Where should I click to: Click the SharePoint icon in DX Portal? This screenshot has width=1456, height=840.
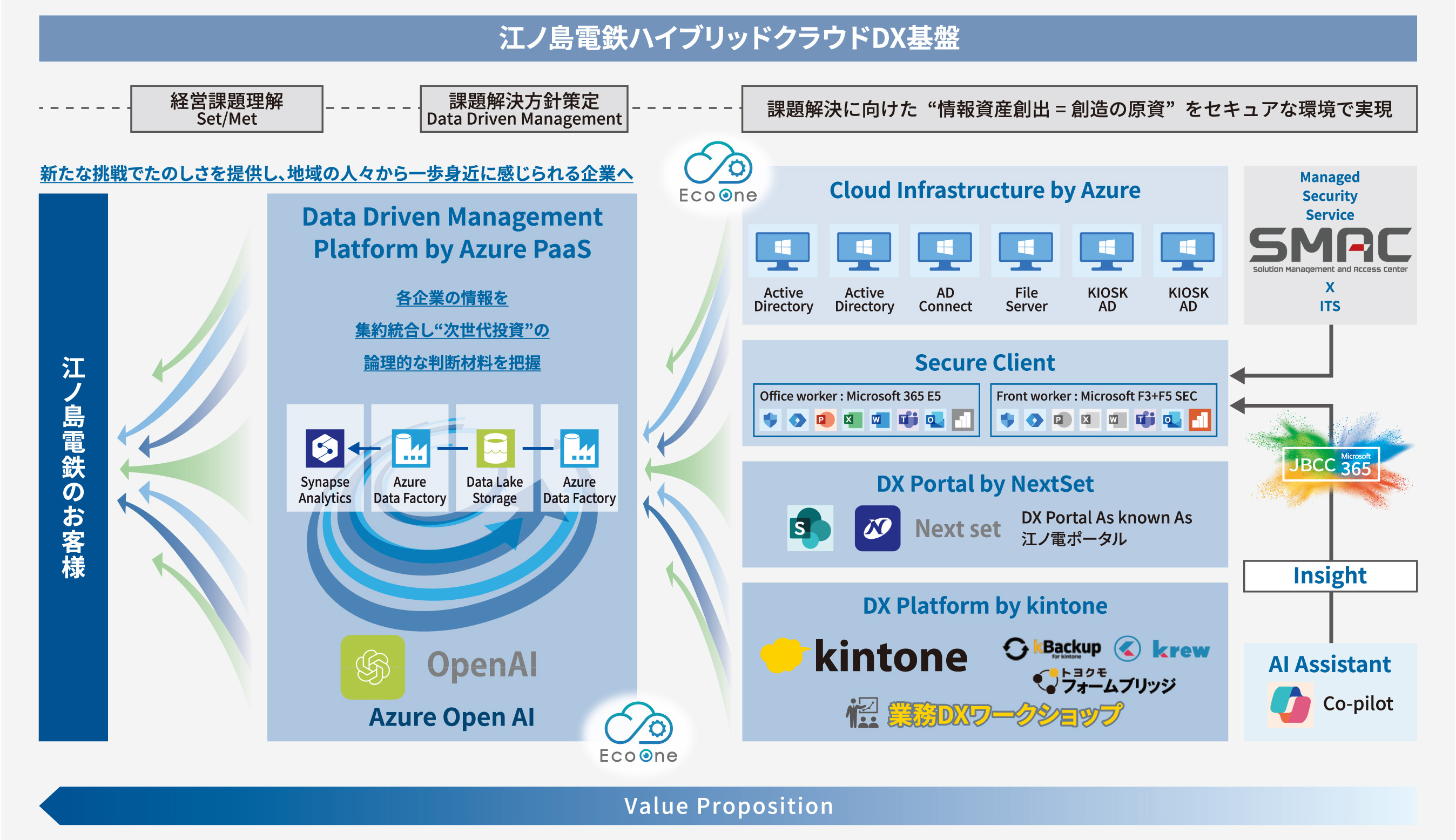point(810,528)
